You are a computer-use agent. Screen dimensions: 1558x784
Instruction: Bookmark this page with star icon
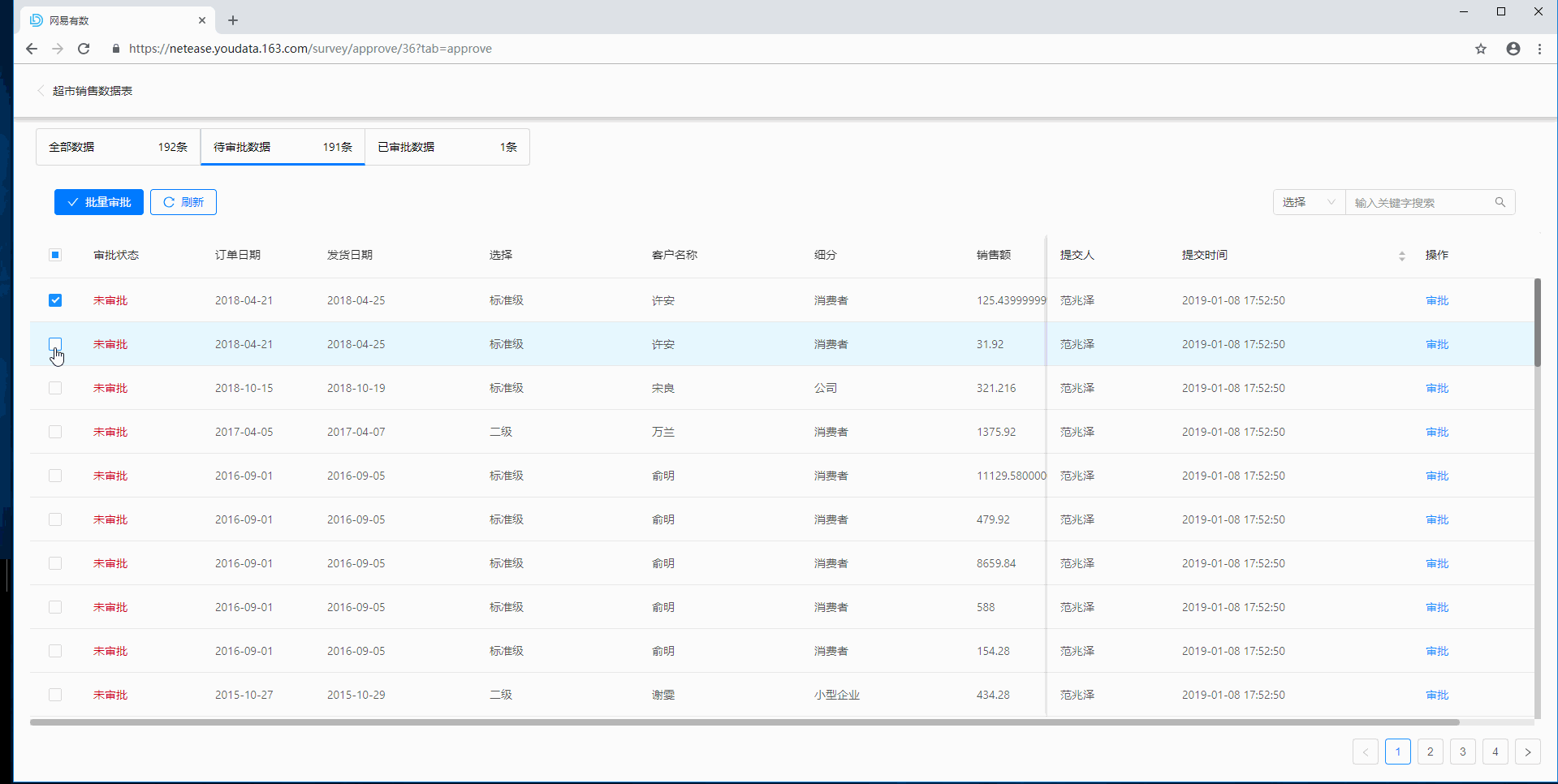pyautogui.click(x=1481, y=49)
